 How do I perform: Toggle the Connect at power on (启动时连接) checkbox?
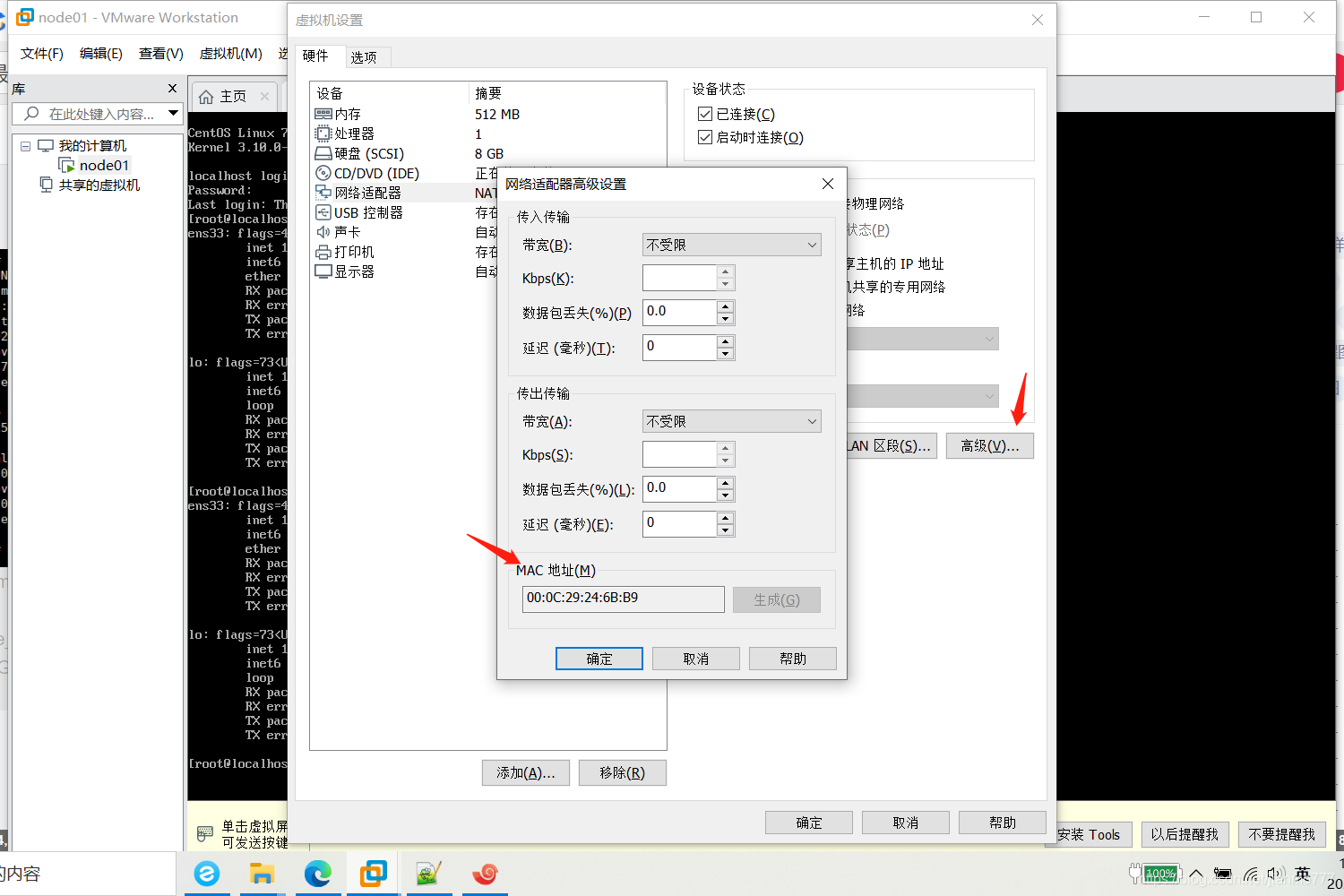click(x=705, y=137)
